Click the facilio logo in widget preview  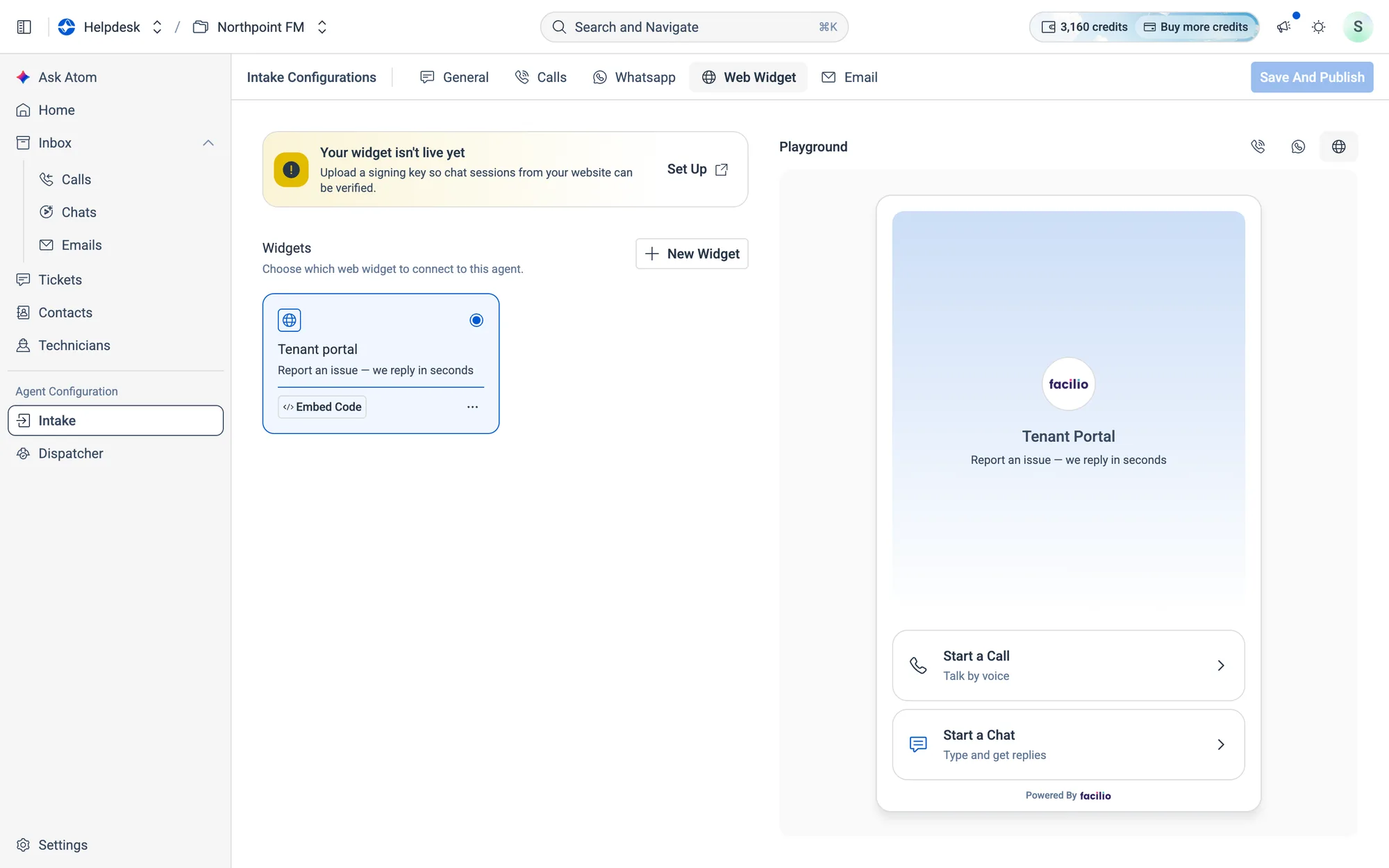1068,384
